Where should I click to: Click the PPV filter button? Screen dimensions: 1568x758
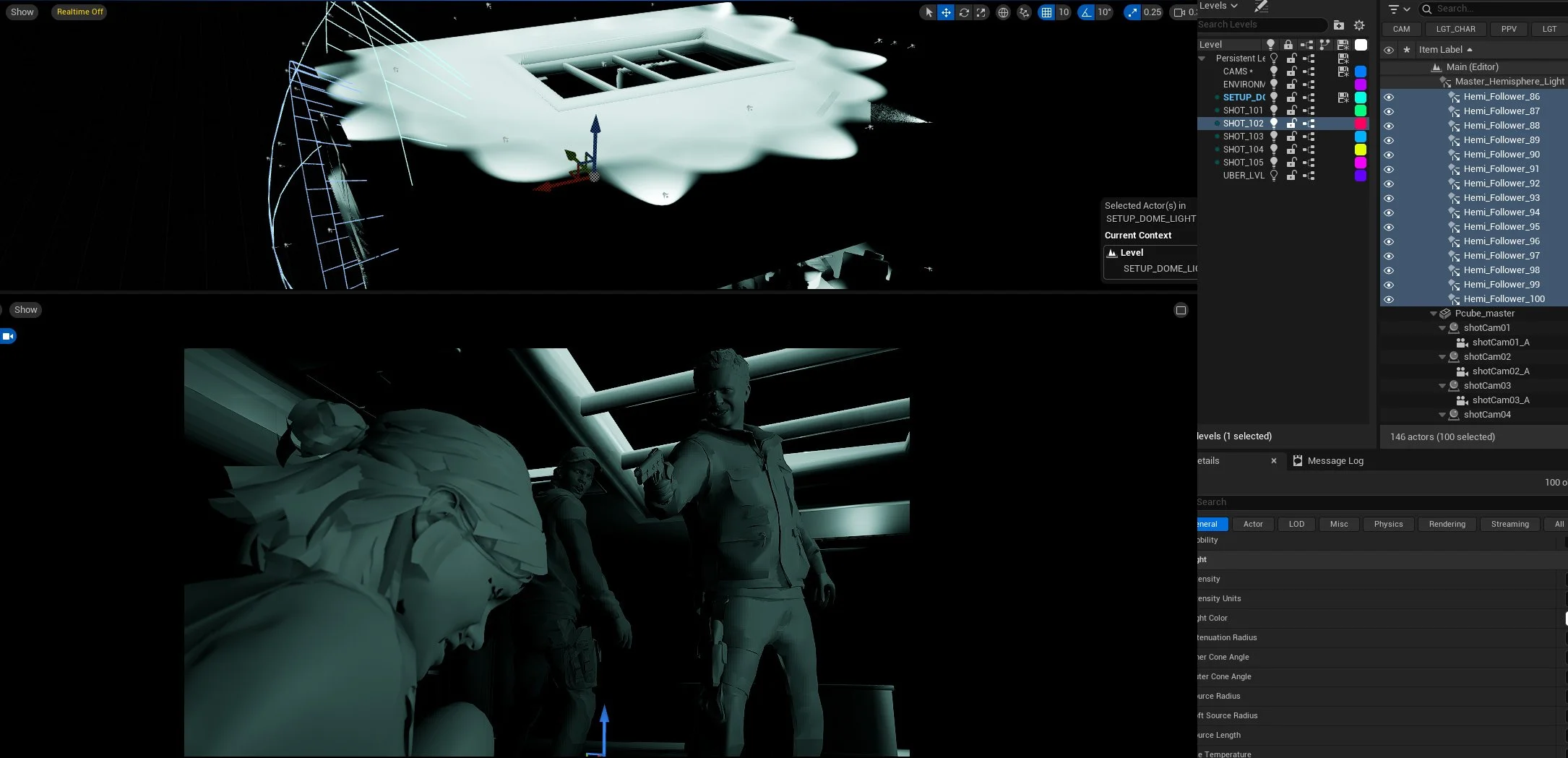click(1509, 30)
